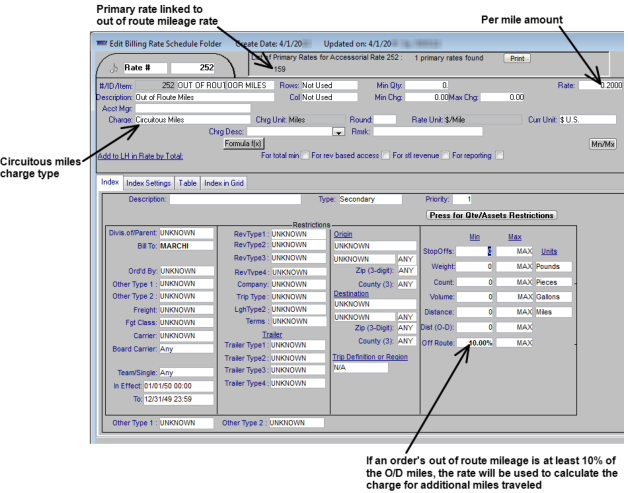
Task: Click the Min column header link
Action: tap(475, 237)
